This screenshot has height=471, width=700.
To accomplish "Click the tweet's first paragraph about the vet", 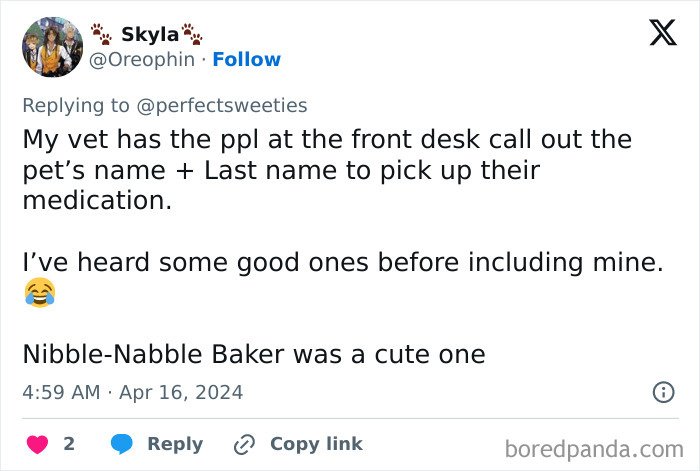I will tap(325, 170).
